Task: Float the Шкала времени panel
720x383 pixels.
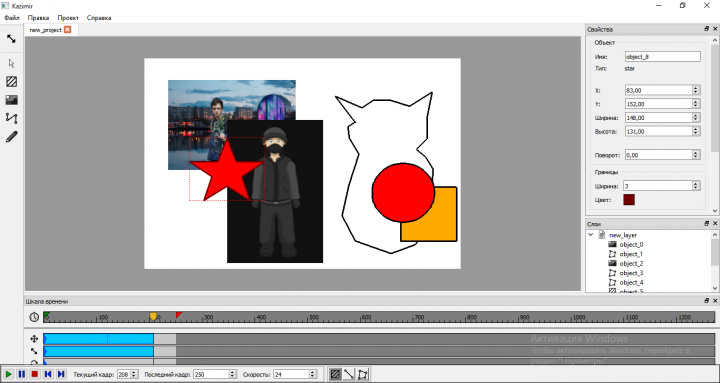Action: (707, 301)
